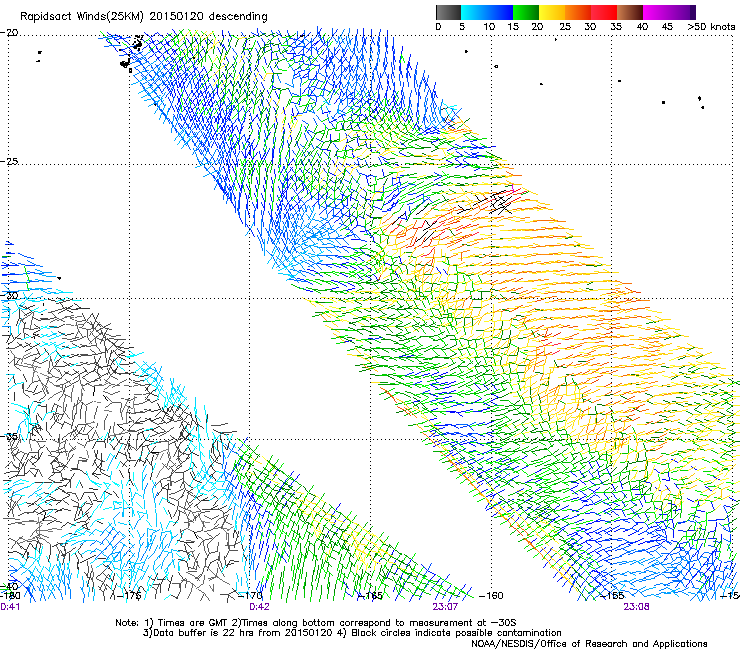The image size is (740, 650).
Task: Click the legend value 25
Action: [x=565, y=27]
